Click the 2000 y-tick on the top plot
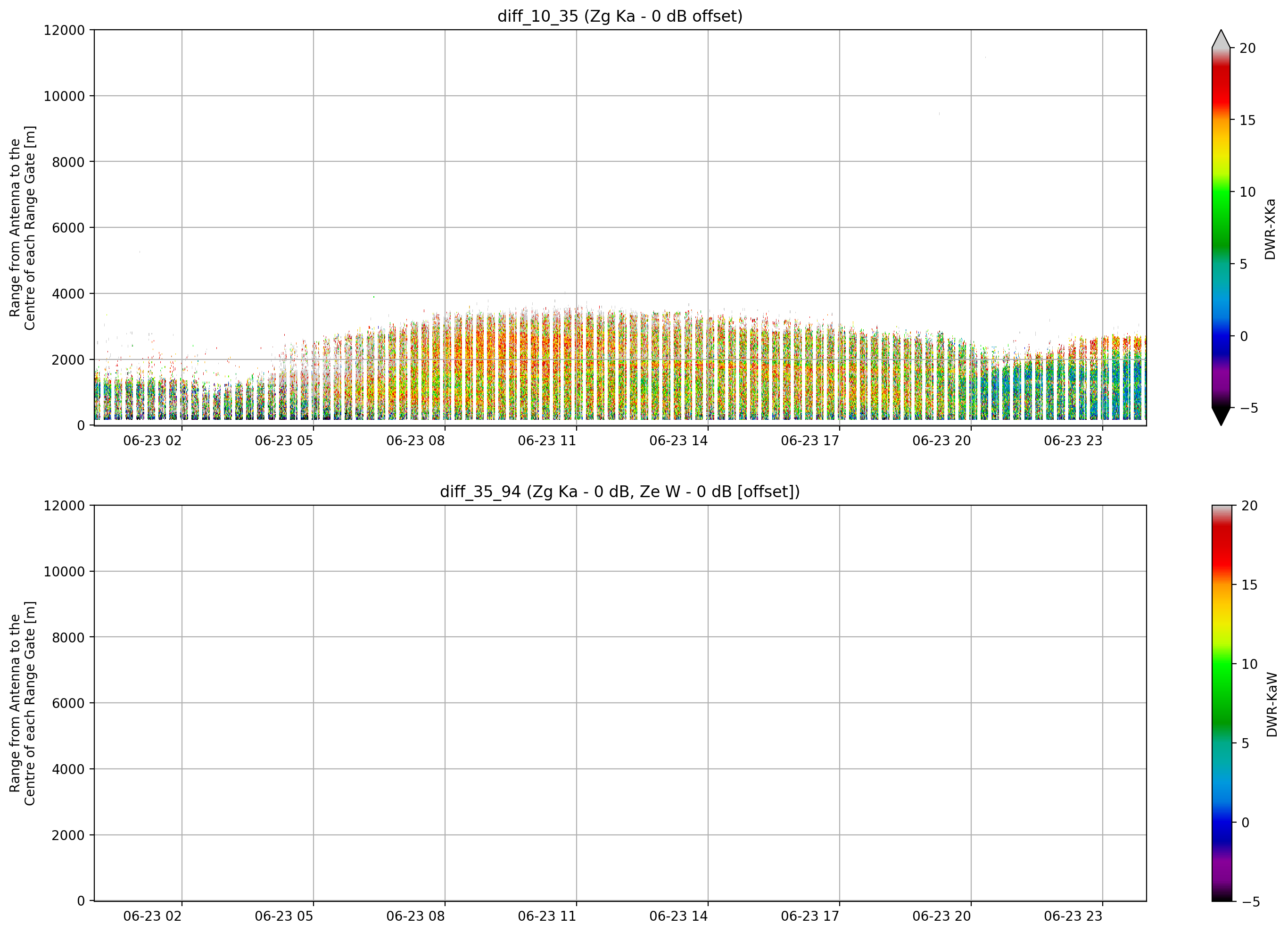The height and width of the screenshot is (933, 1288). coord(68,360)
